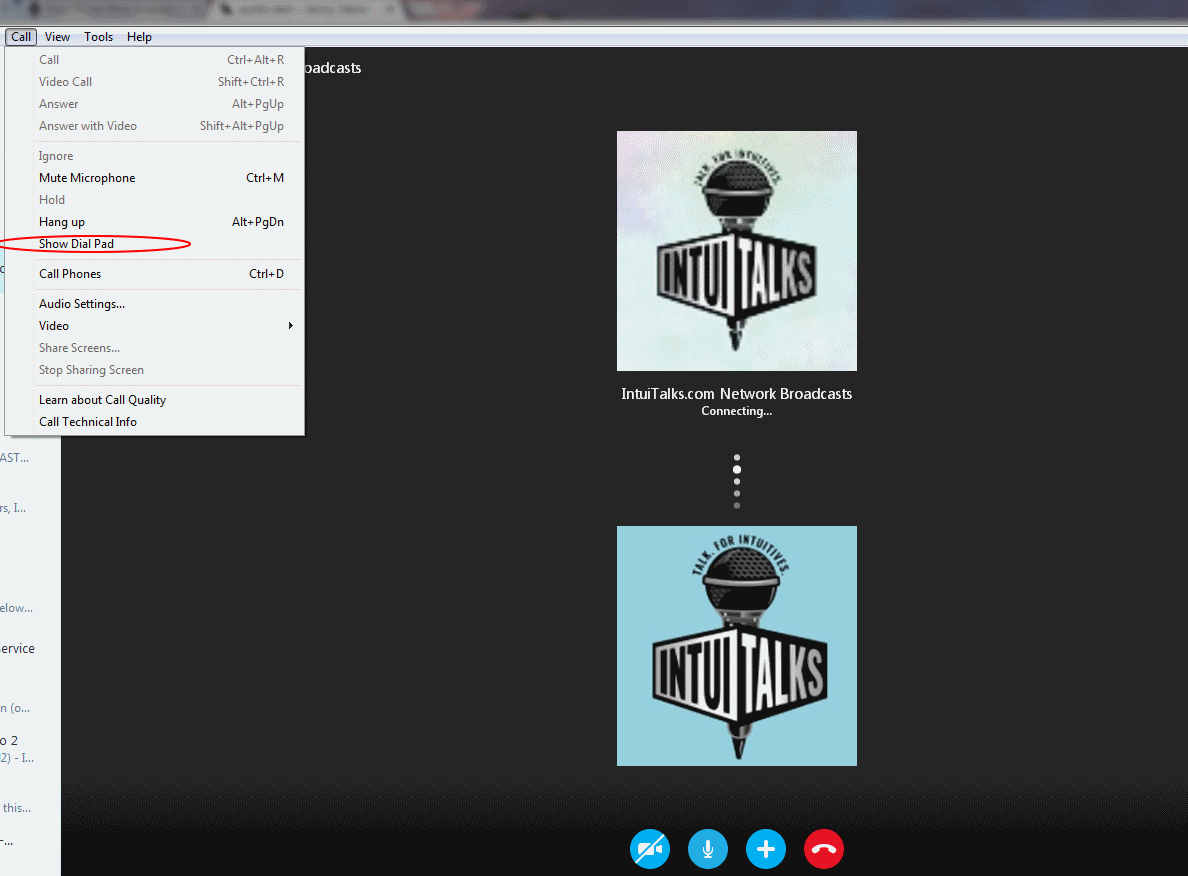Click Show Dial Pad menu entry
The image size is (1188, 876).
(x=155, y=244)
